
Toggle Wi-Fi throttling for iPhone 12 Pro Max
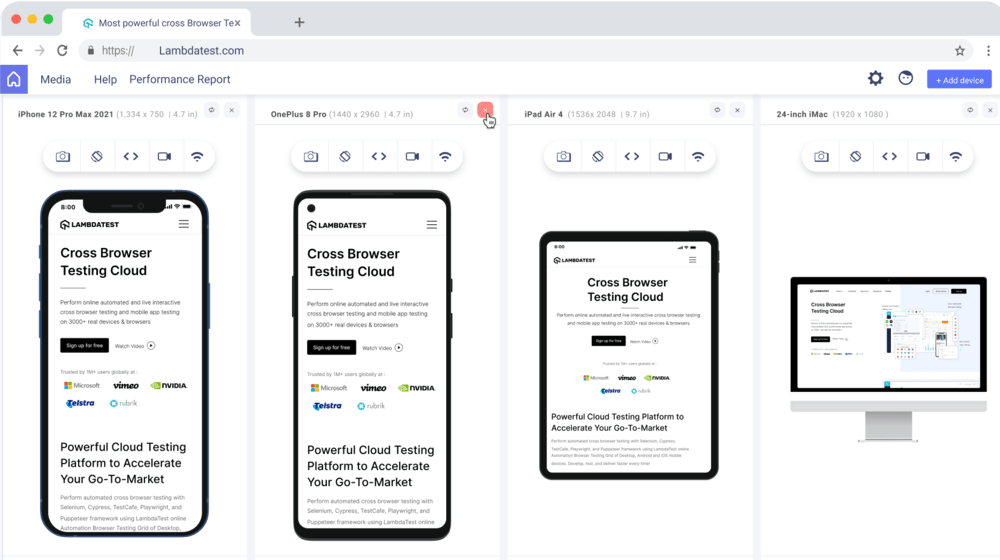coord(198,156)
